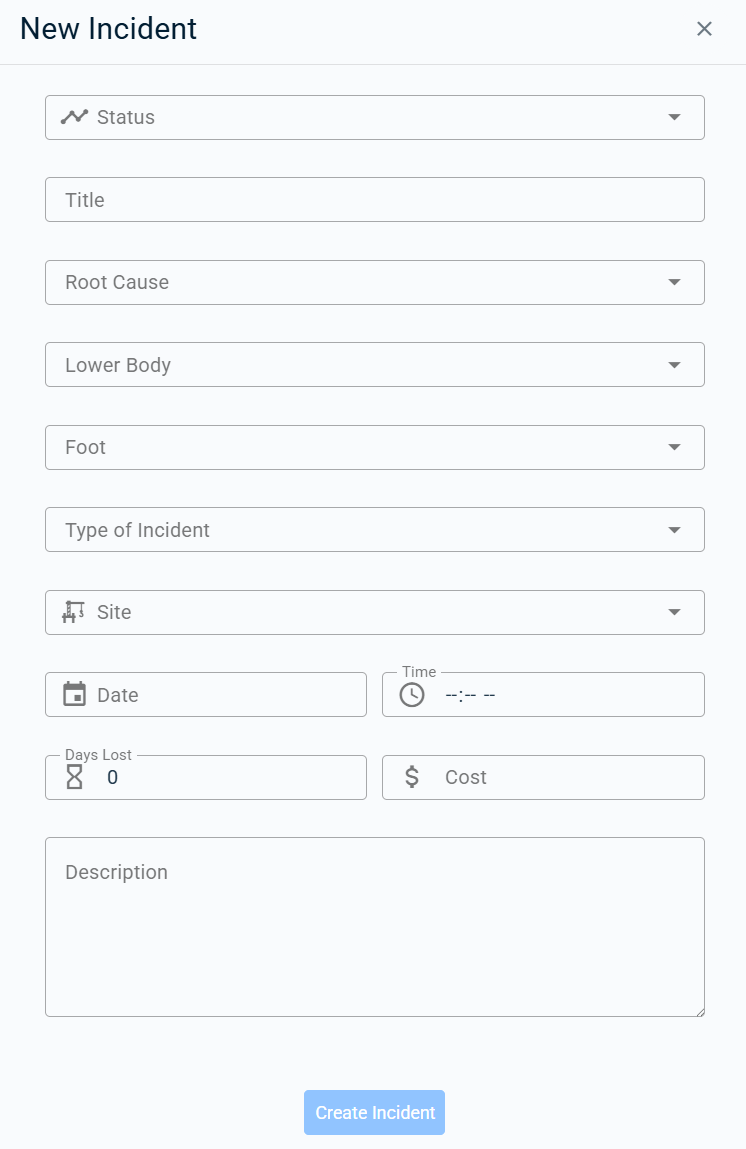746x1149 pixels.
Task: Click the dollar sign icon in Cost
Action: 412,777
